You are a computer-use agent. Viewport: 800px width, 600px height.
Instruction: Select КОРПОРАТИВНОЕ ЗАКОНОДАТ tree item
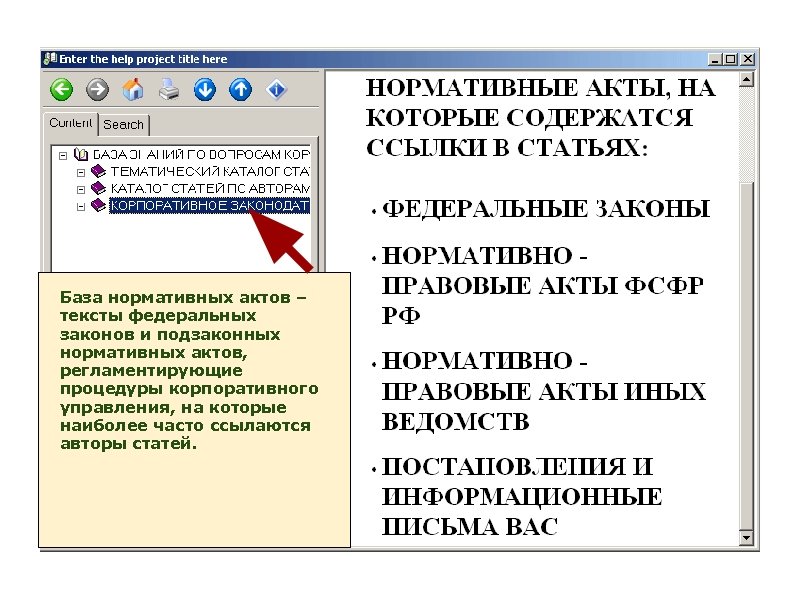pyautogui.click(x=210, y=205)
